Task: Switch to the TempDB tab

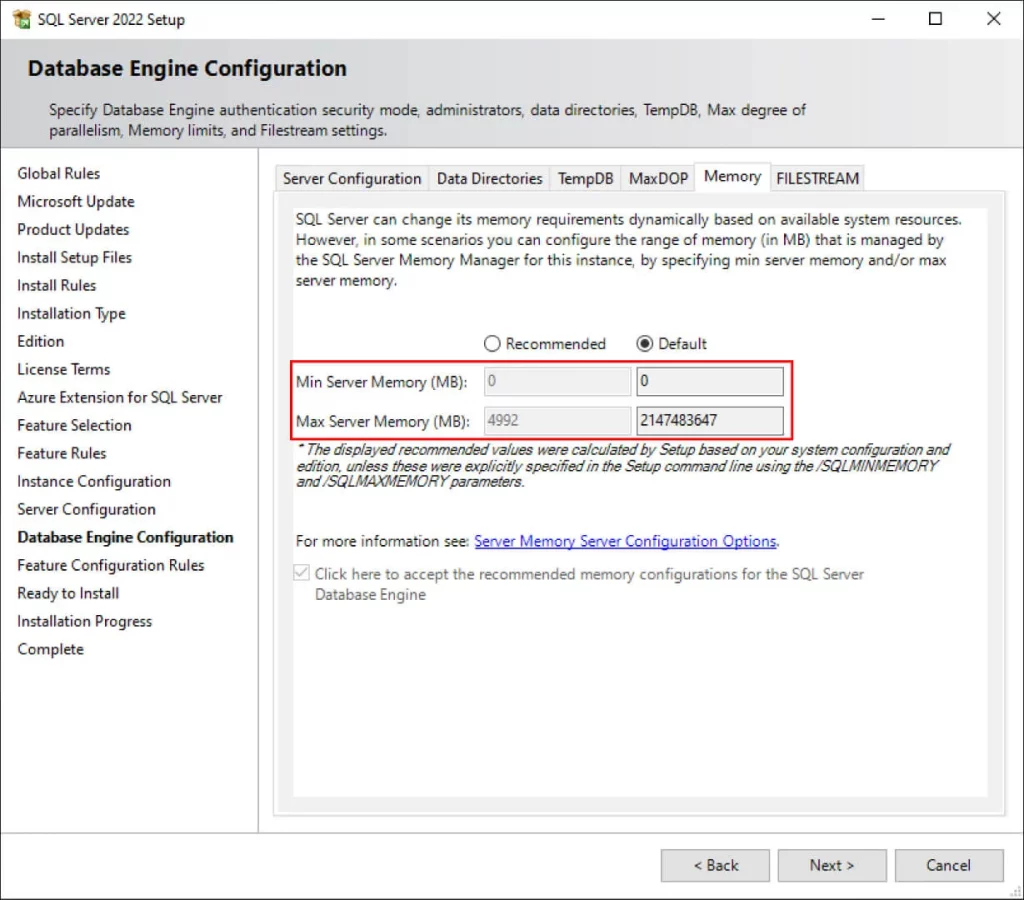Action: coord(584,177)
